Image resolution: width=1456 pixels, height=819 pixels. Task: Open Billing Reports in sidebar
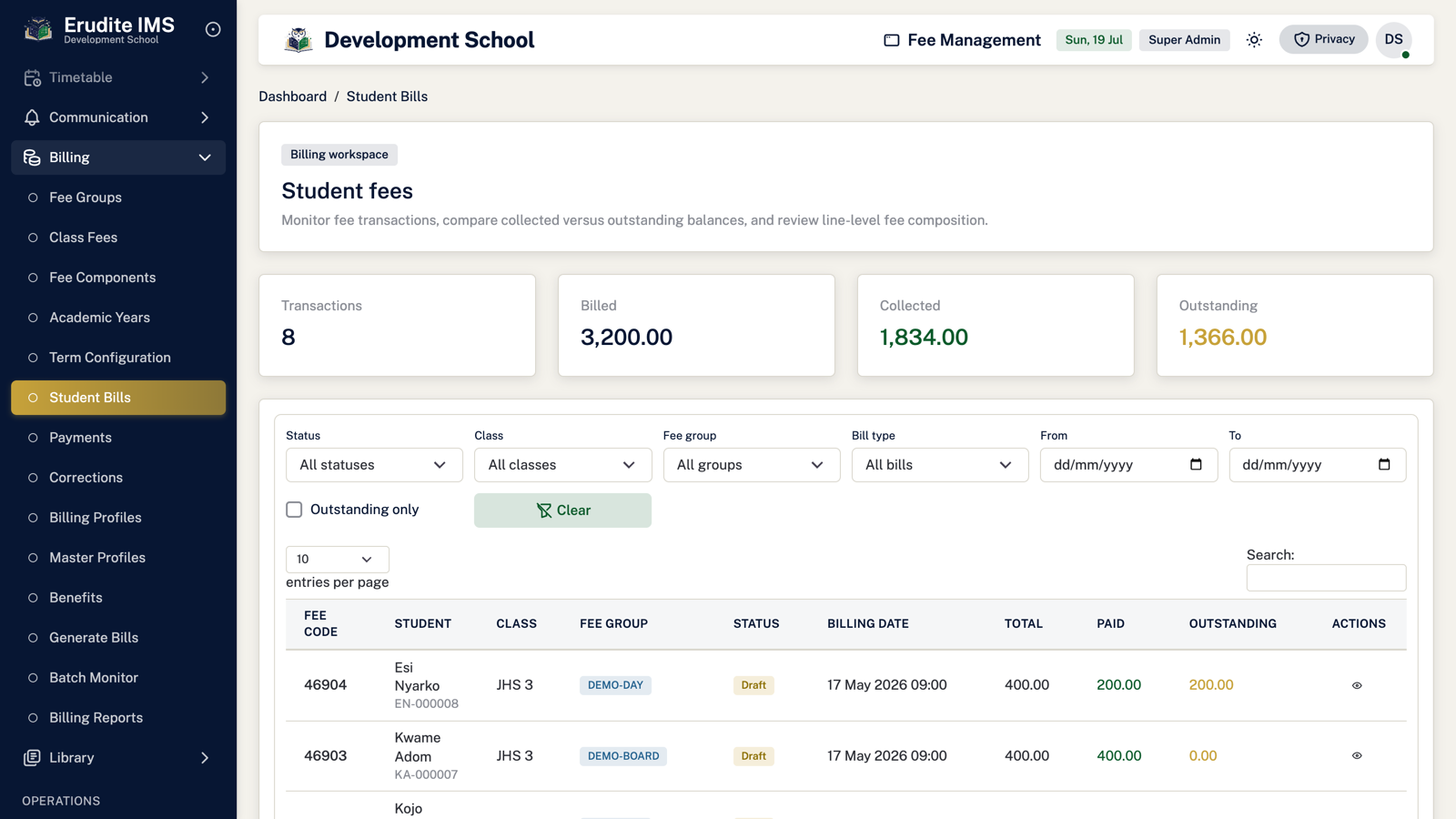118,718
